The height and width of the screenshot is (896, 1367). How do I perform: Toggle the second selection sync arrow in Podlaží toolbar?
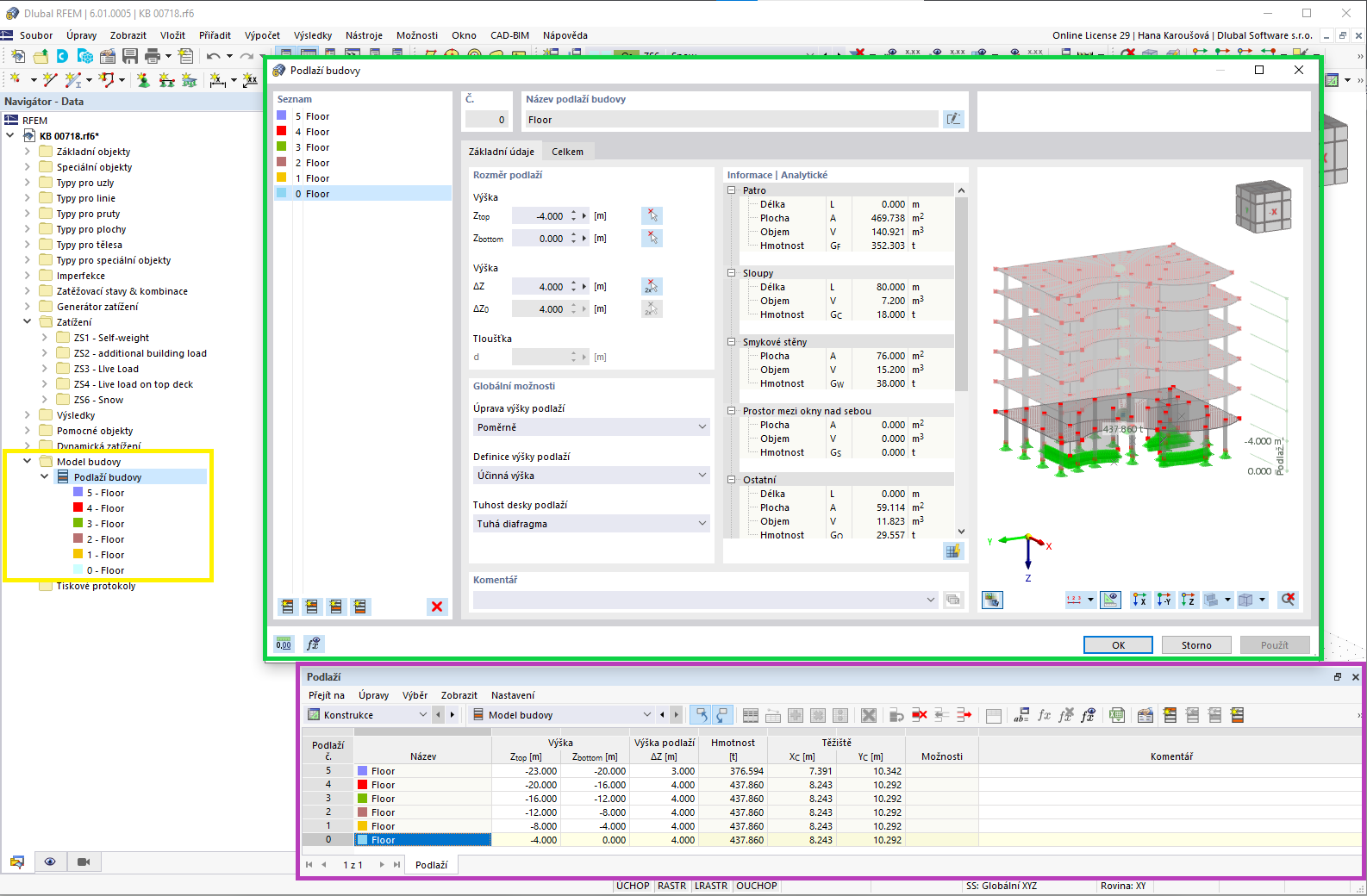pos(722,715)
